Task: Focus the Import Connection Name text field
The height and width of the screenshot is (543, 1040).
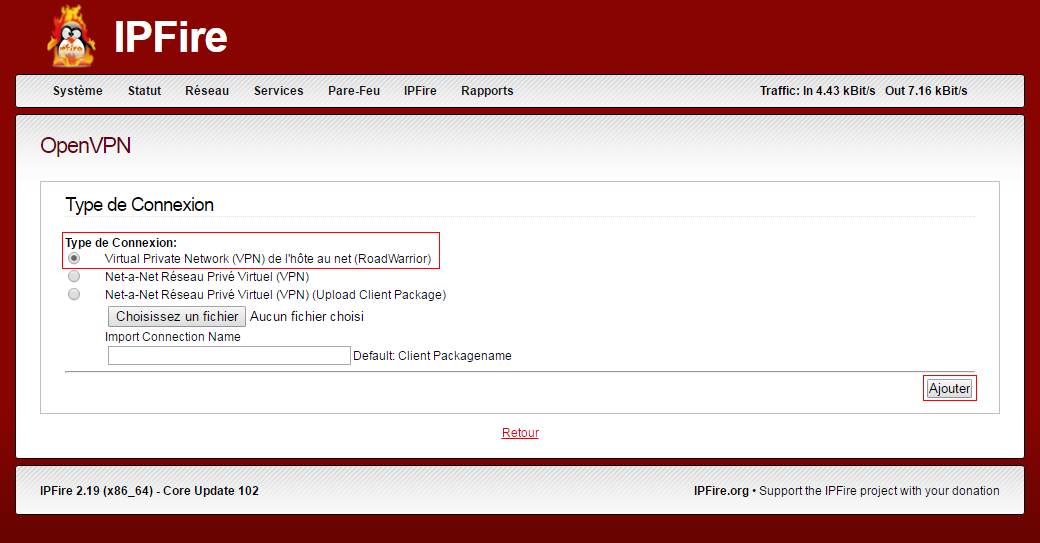Action: pos(229,356)
